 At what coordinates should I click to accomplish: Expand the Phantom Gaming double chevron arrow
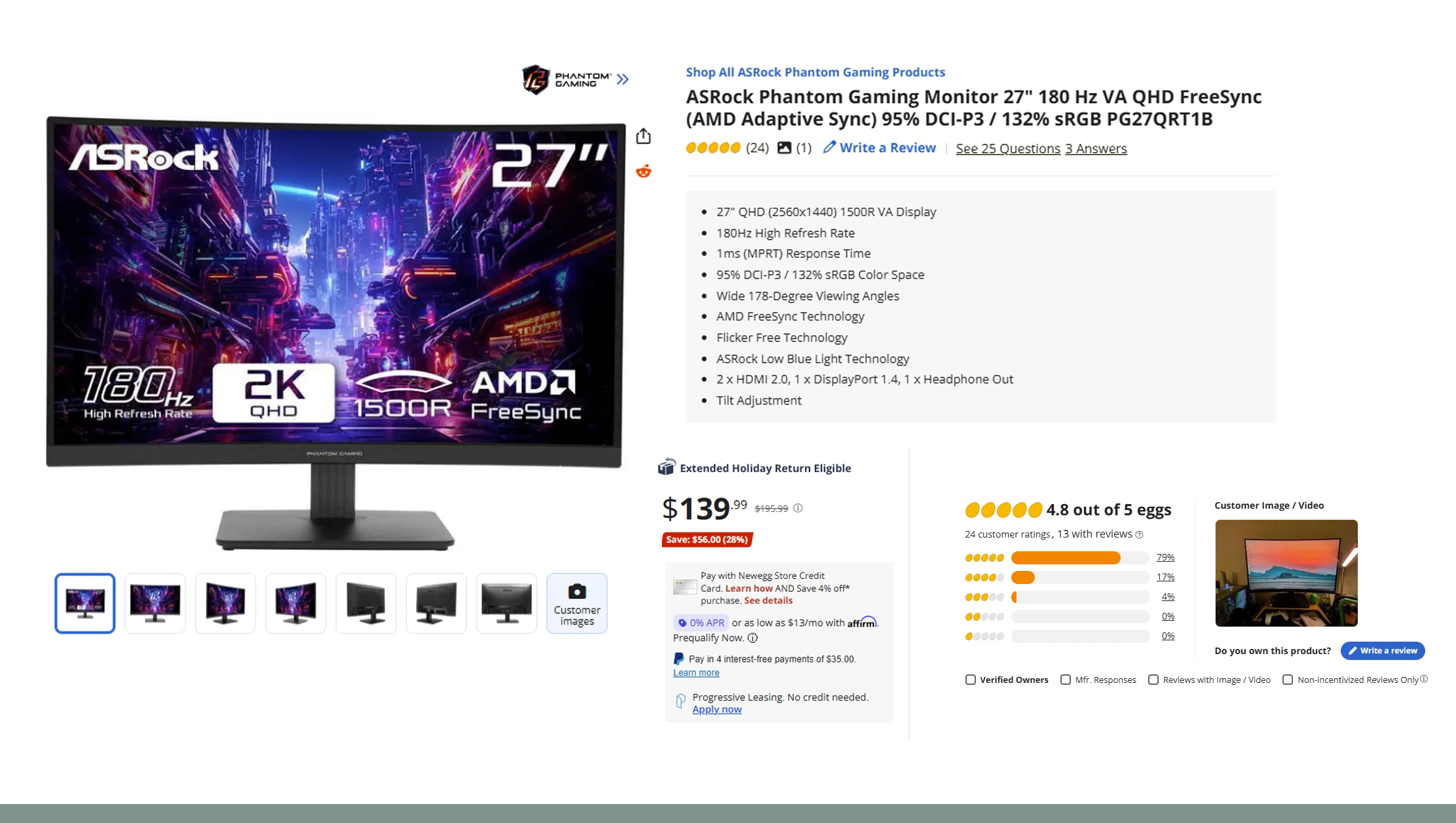tap(622, 79)
